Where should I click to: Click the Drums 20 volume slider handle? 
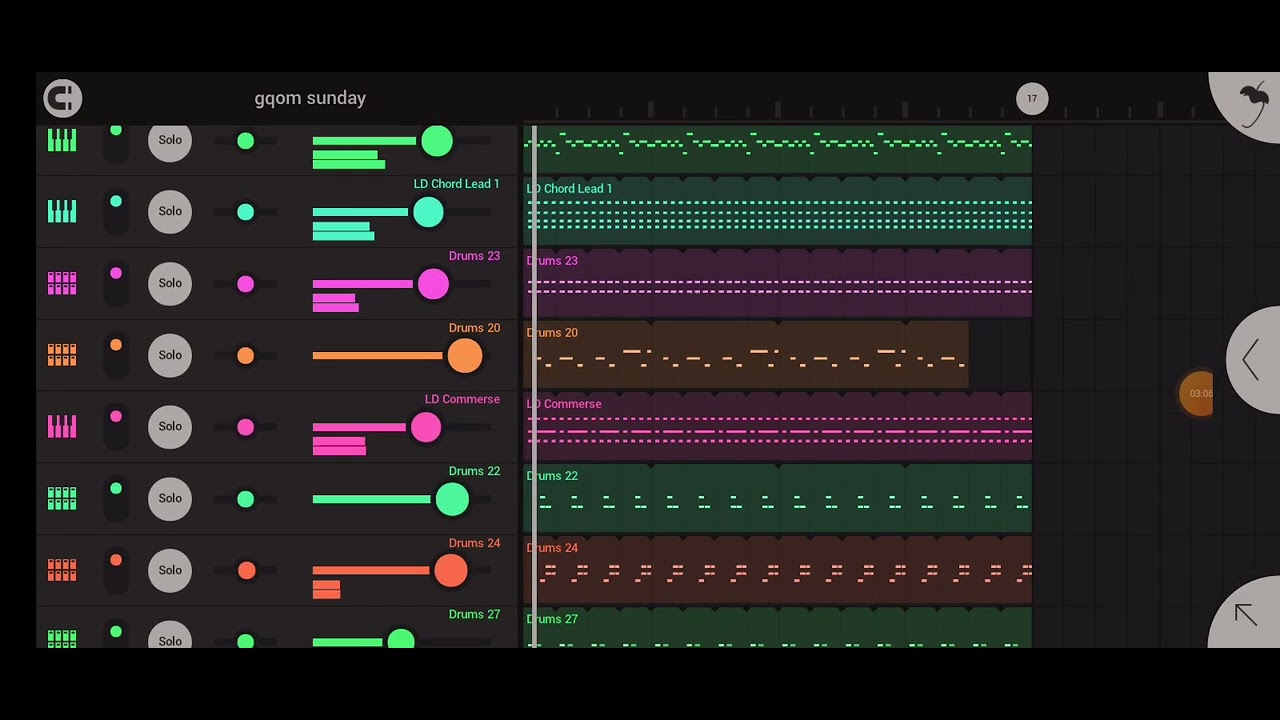(x=465, y=355)
